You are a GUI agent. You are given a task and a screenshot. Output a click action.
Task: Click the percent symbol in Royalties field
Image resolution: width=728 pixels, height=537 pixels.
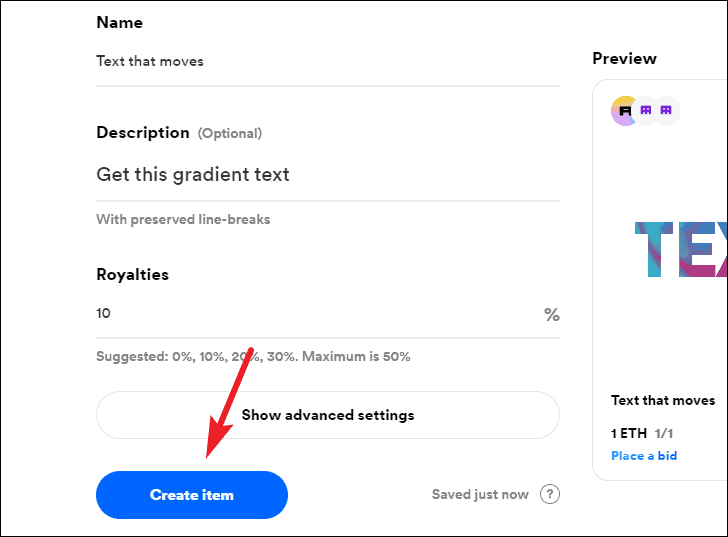tap(552, 315)
